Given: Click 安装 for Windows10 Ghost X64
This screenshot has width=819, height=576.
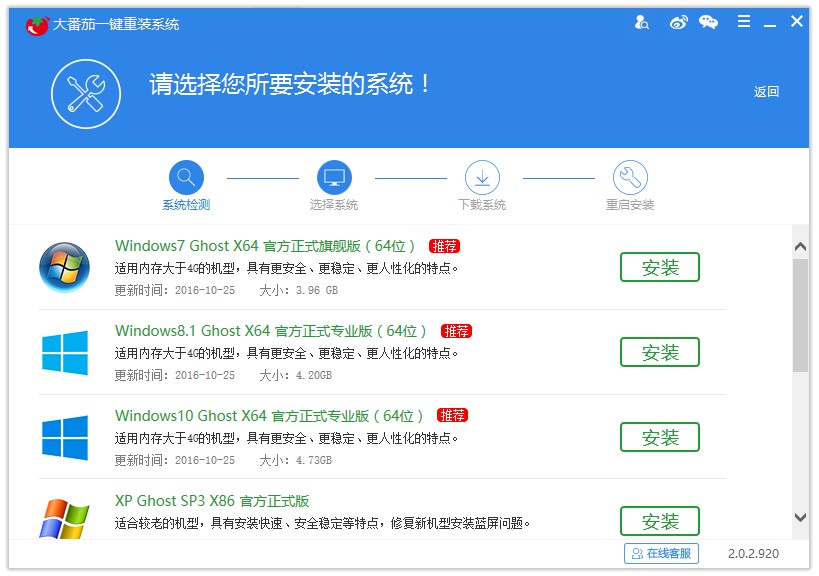Looking at the screenshot, I should click(659, 437).
